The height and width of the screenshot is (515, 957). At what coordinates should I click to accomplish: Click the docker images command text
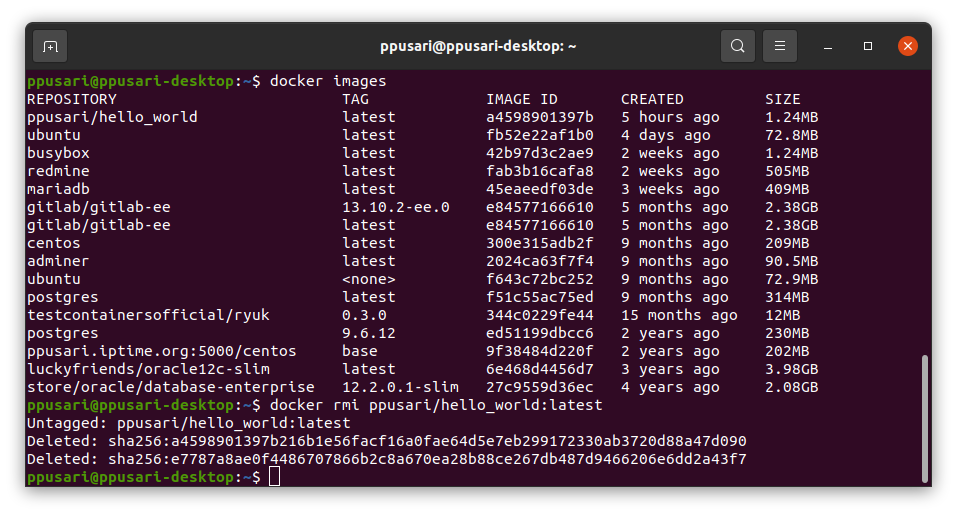point(328,81)
